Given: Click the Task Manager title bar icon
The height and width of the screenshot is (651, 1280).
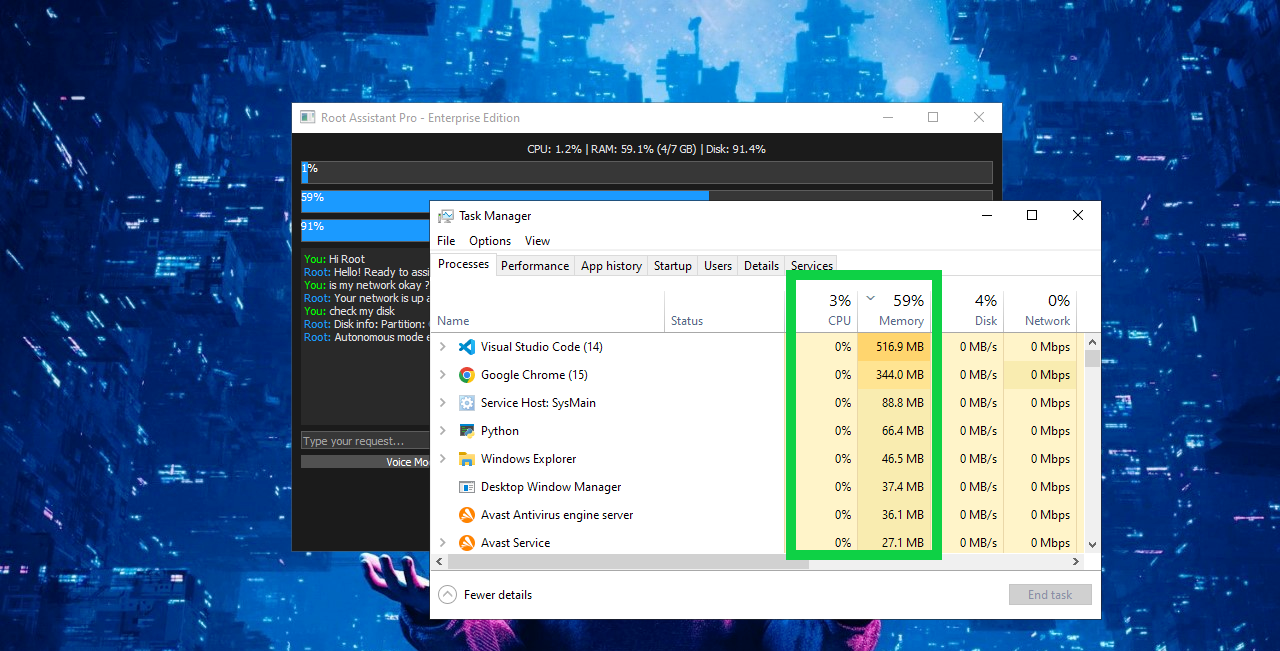Looking at the screenshot, I should click(x=446, y=216).
